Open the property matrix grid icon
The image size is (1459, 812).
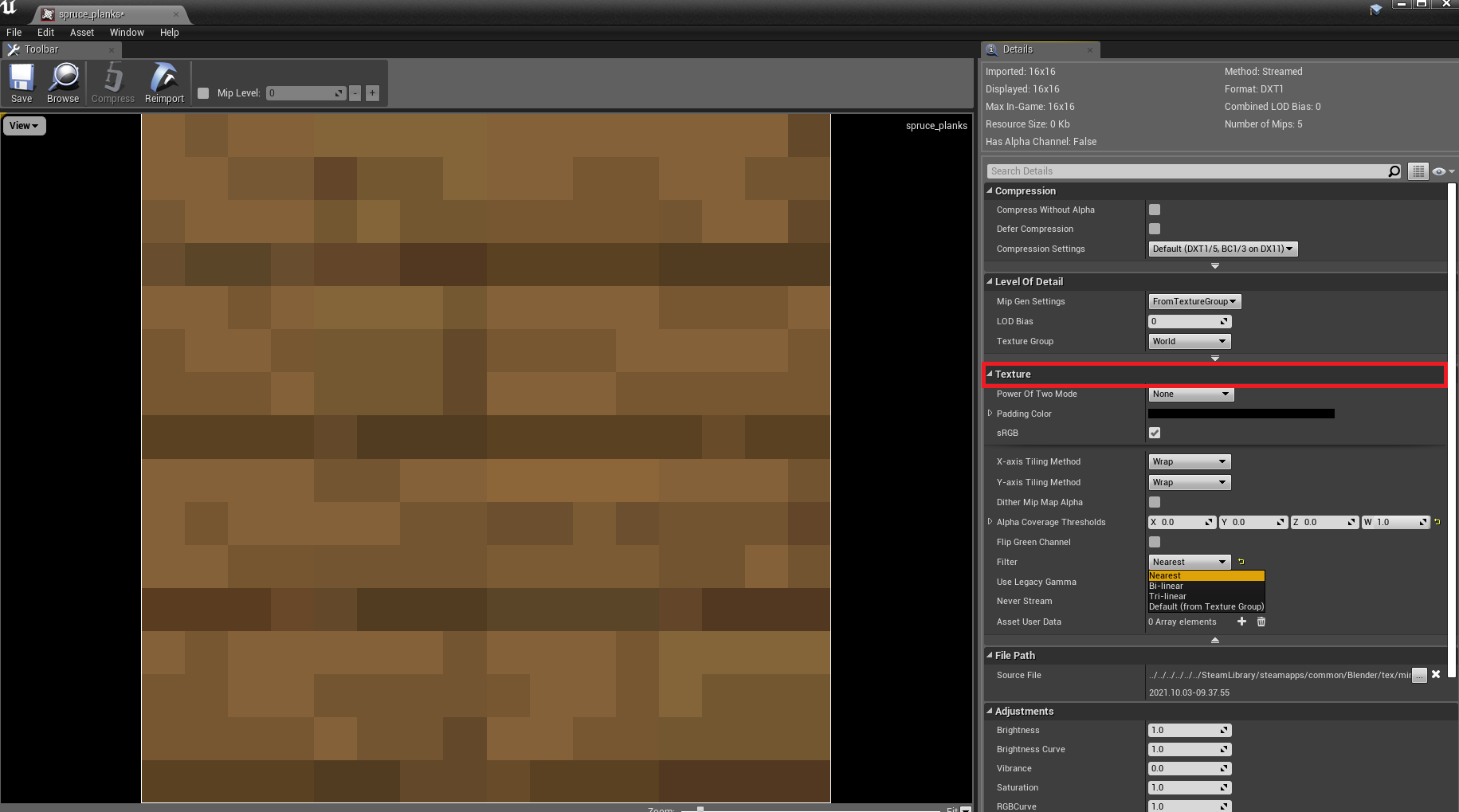tap(1418, 171)
